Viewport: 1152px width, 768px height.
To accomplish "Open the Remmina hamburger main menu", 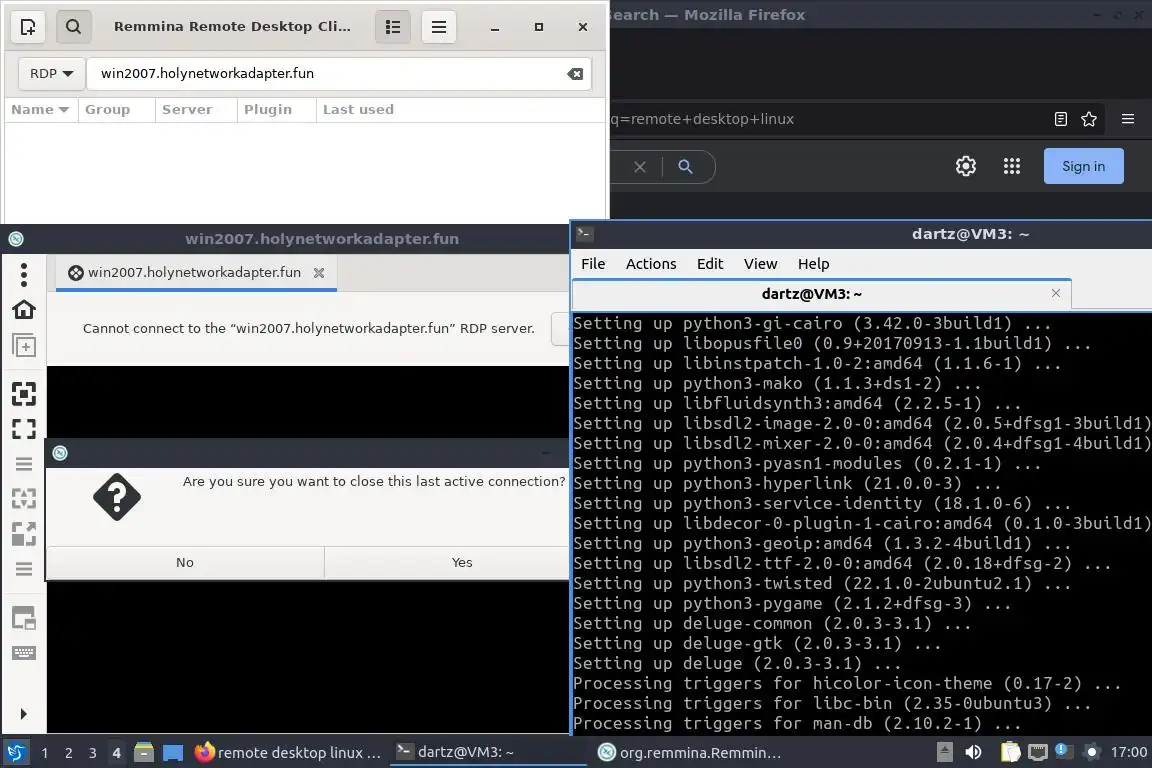I will 439,27.
